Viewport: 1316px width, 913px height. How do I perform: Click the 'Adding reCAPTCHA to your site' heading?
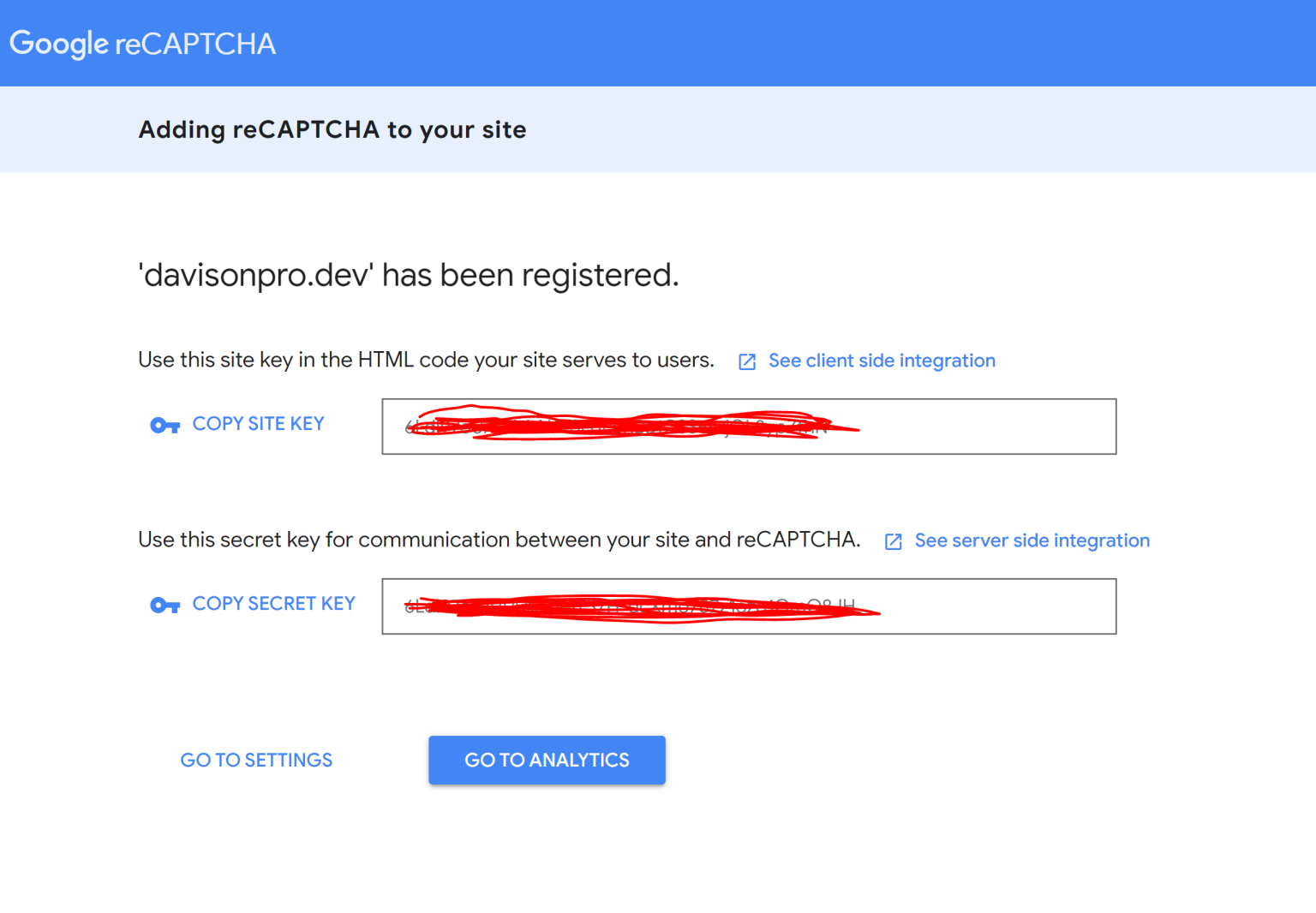[332, 129]
